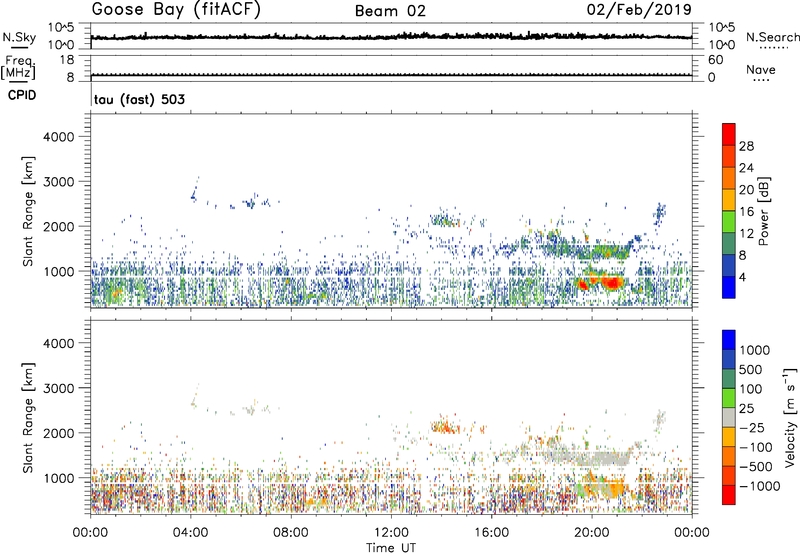Click the bright blue bottom segment of the power colorbar

[x=729, y=287]
